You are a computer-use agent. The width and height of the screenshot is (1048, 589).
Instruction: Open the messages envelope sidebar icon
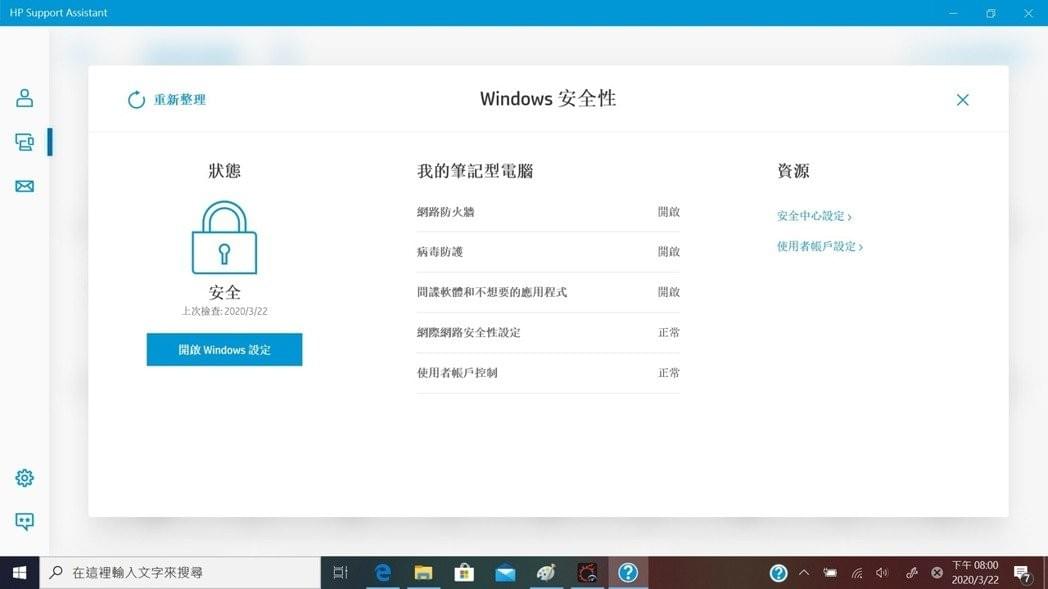click(x=25, y=186)
